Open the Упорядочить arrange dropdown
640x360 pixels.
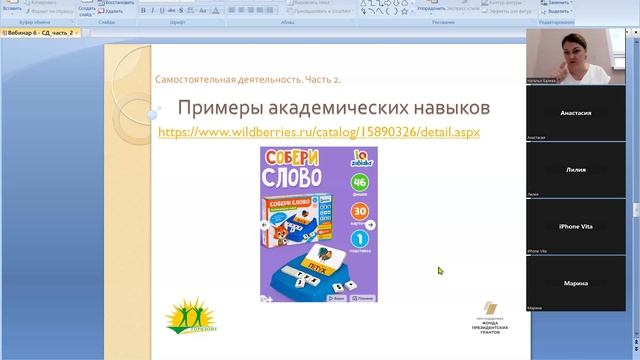pyautogui.click(x=431, y=9)
